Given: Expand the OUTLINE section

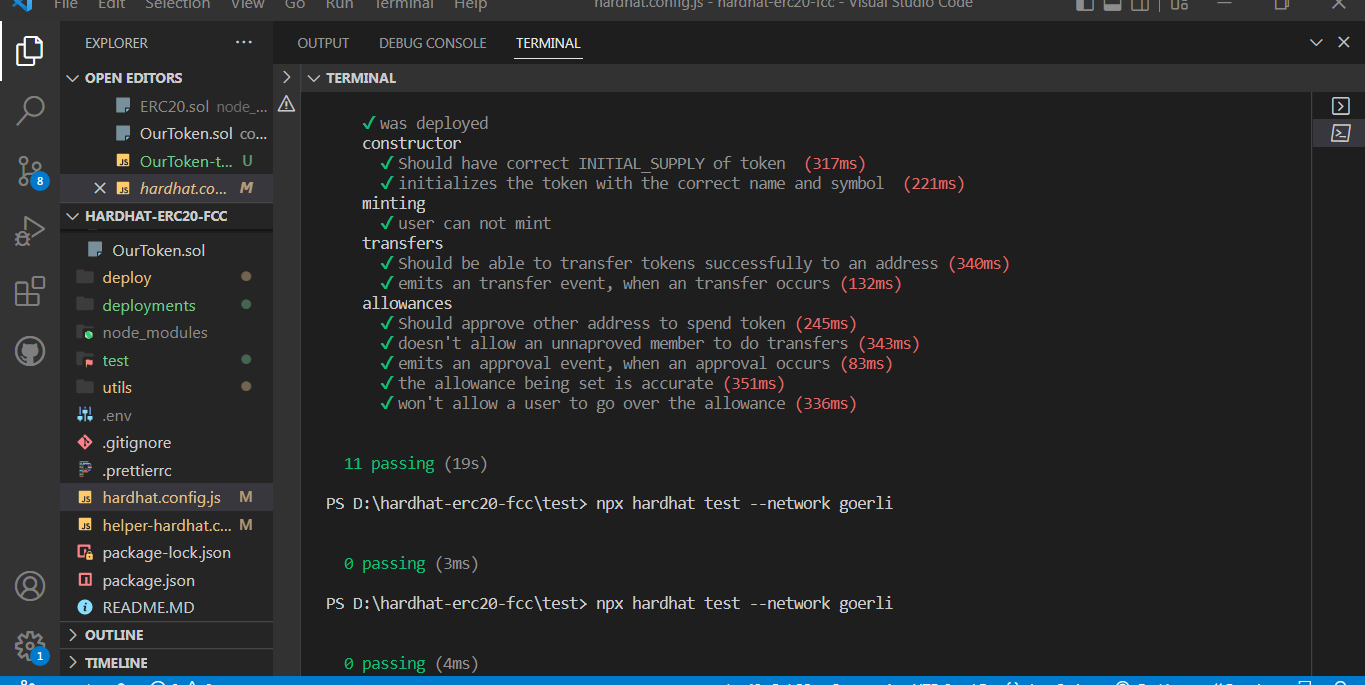Looking at the screenshot, I should coord(166,635).
